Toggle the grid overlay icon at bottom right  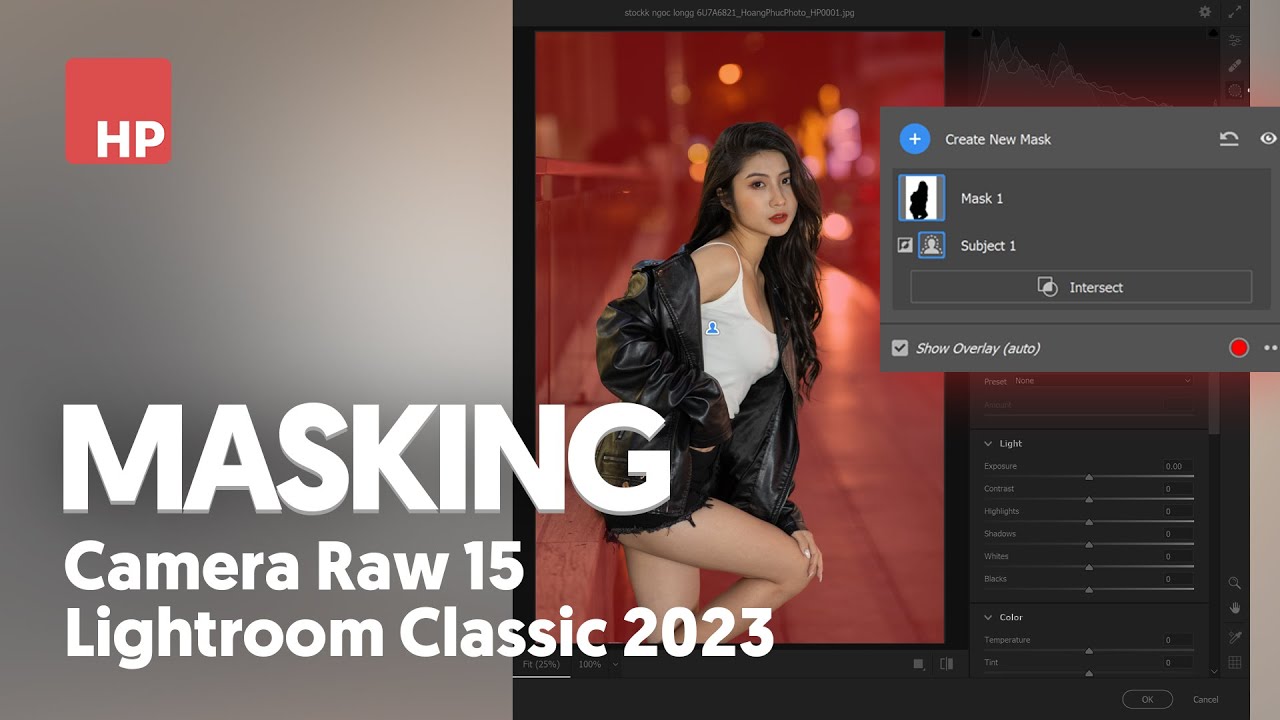point(1234,661)
